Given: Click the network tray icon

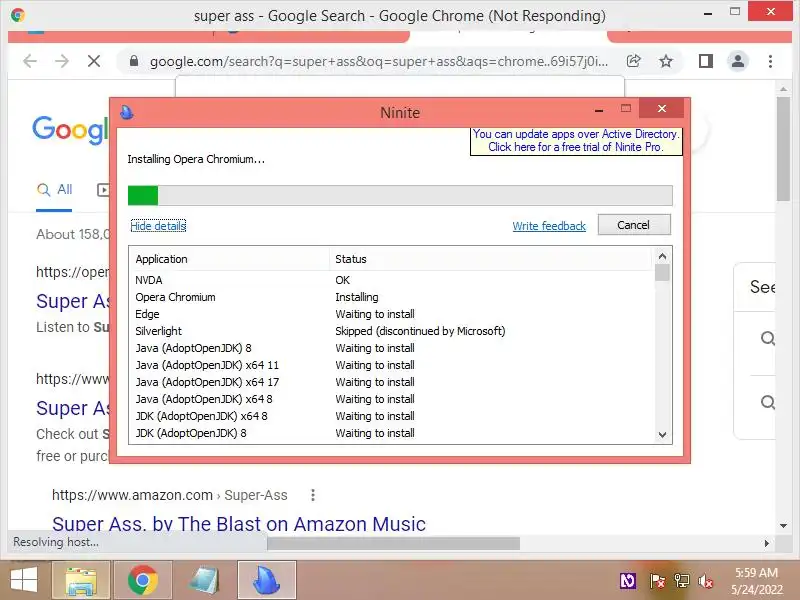Looking at the screenshot, I should tap(682, 581).
